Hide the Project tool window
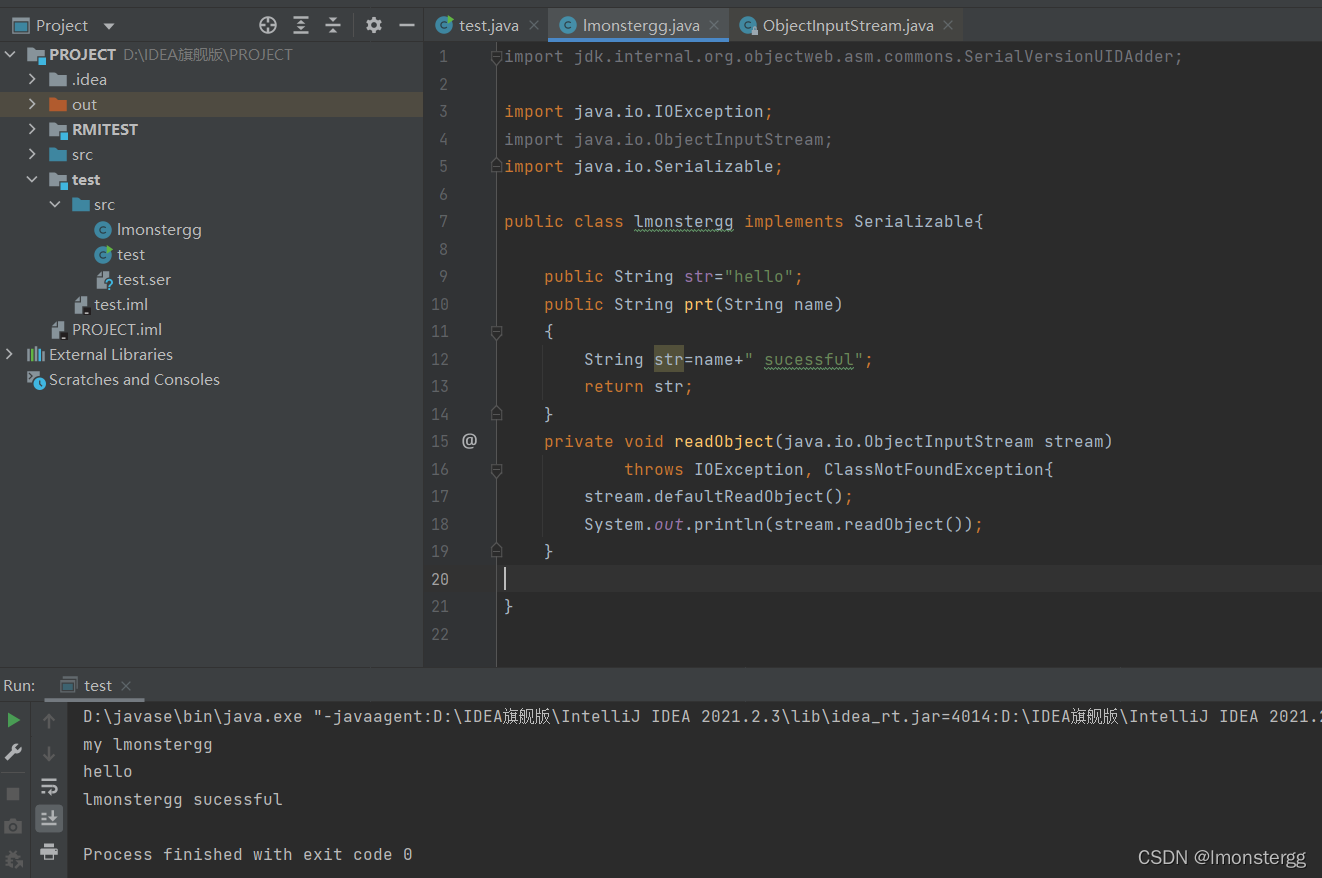Screen dimensions: 1322x878 tap(406, 25)
